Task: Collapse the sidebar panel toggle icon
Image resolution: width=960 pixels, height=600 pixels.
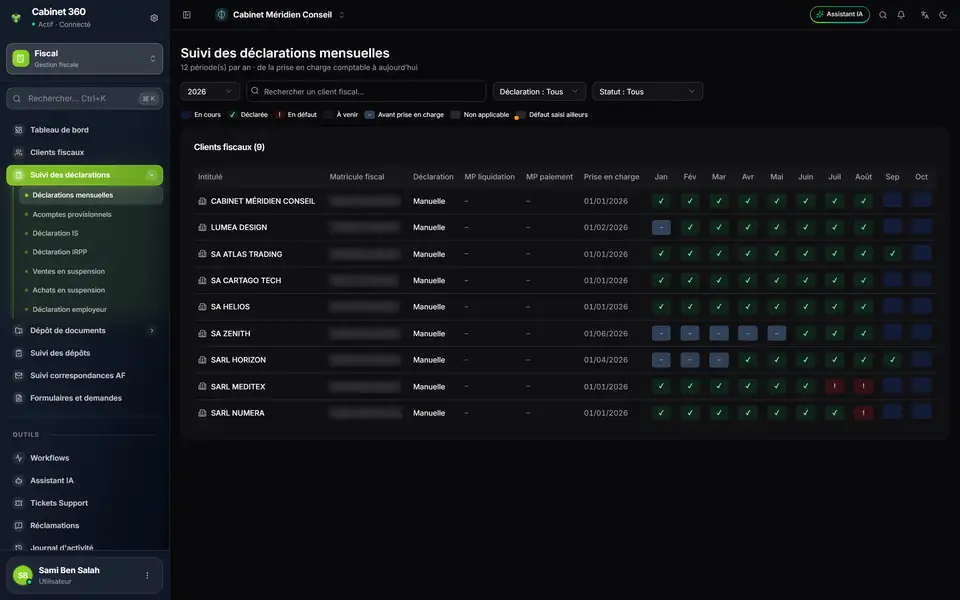Action: pyautogui.click(x=187, y=15)
